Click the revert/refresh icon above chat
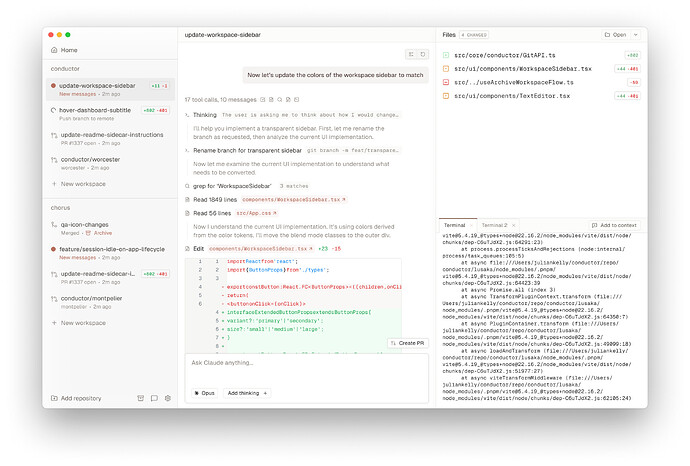The image size is (690, 466). [x=422, y=54]
